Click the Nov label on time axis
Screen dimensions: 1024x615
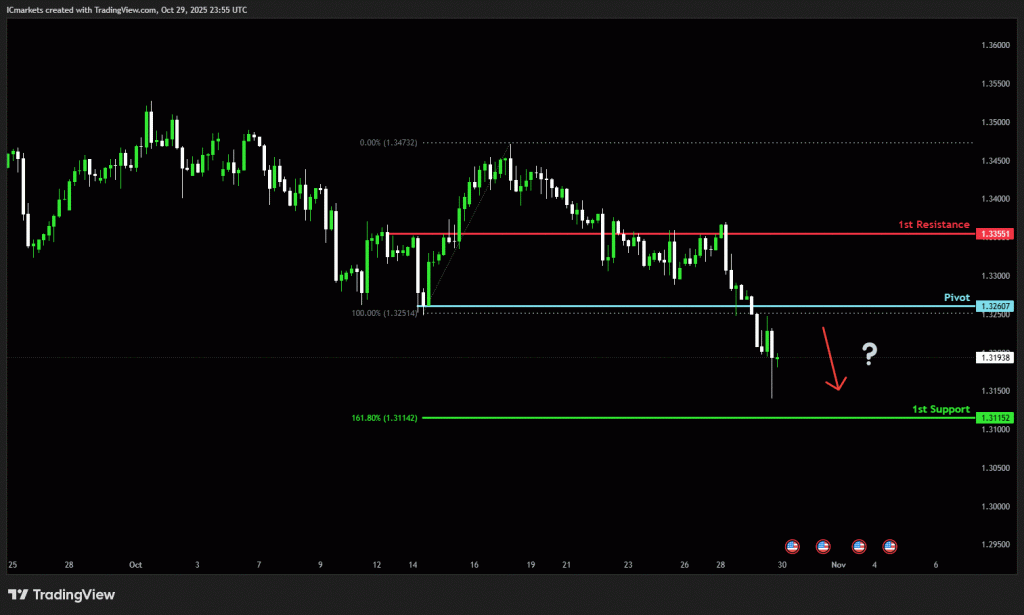click(838, 565)
